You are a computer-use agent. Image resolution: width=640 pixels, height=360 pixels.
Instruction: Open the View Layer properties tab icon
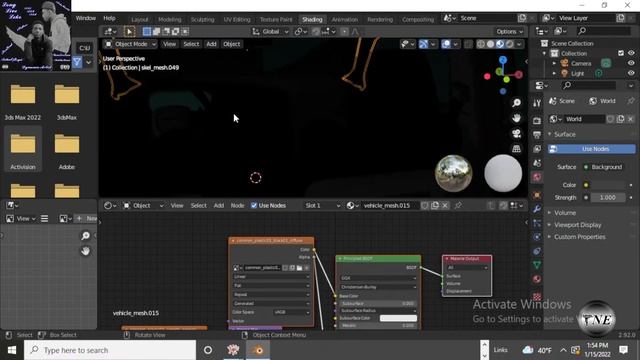(x=537, y=149)
